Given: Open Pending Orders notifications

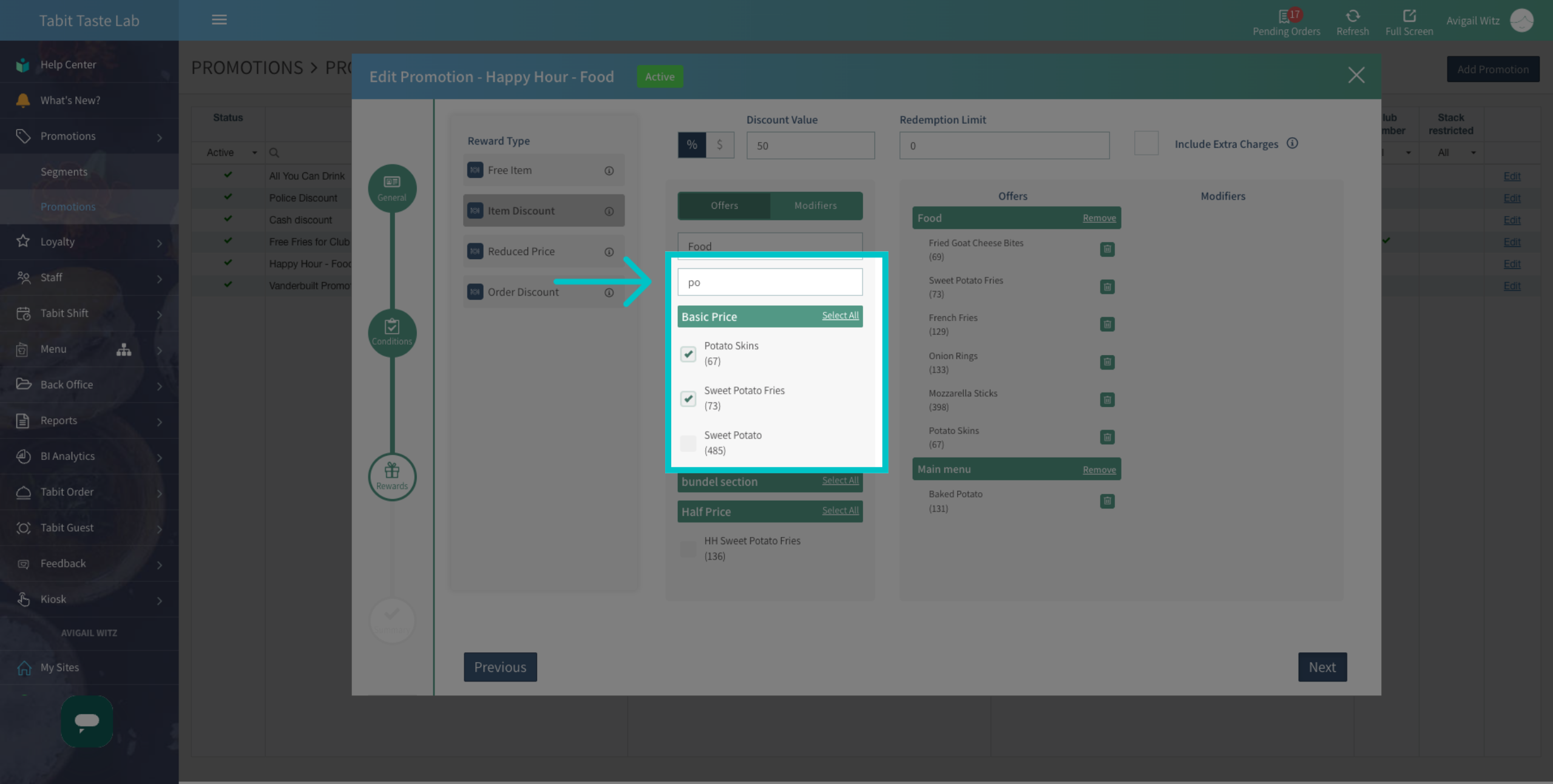Looking at the screenshot, I should coord(1286,22).
